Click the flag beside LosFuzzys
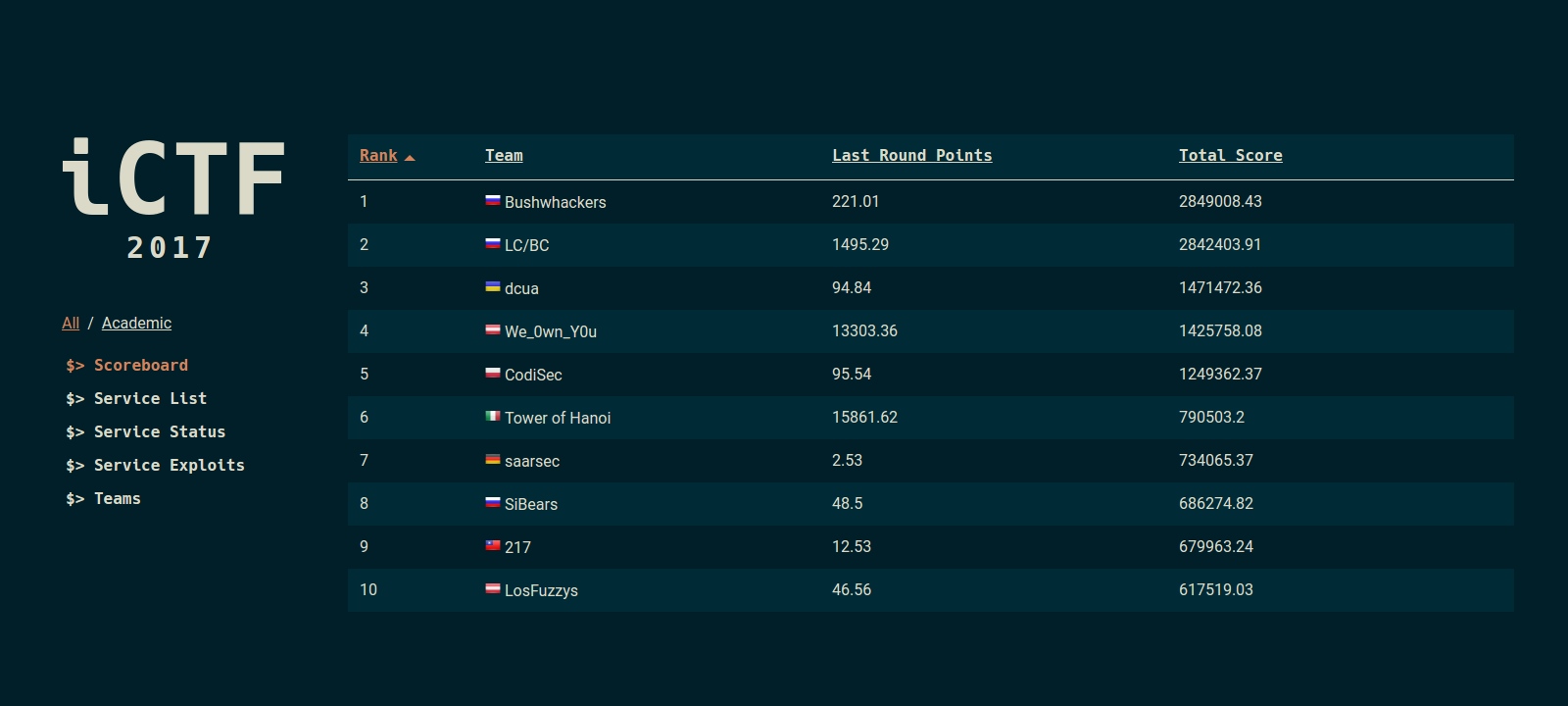This screenshot has height=706, width=1568. pos(493,588)
